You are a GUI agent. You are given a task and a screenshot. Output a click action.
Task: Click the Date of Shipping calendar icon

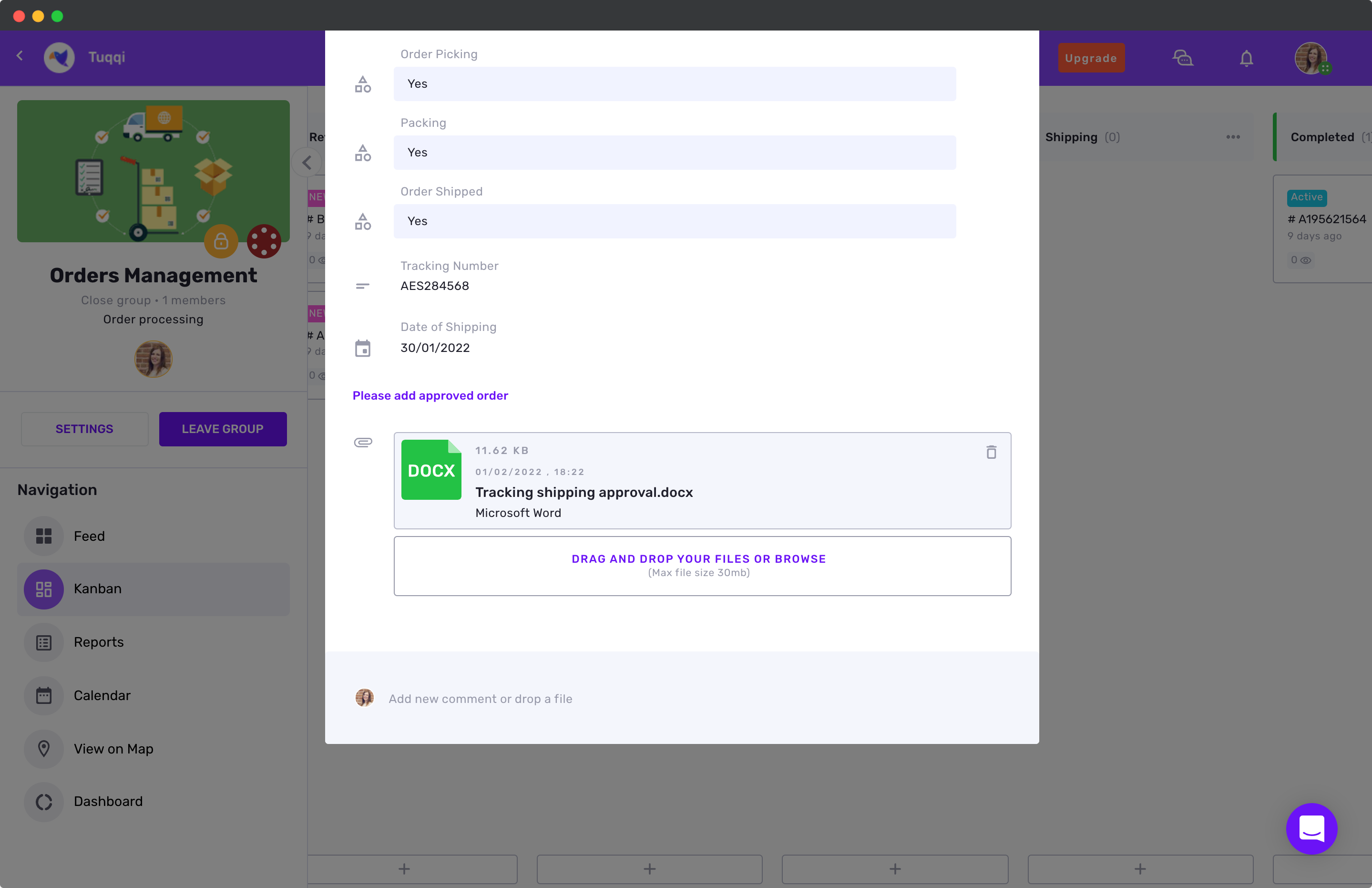(362, 348)
